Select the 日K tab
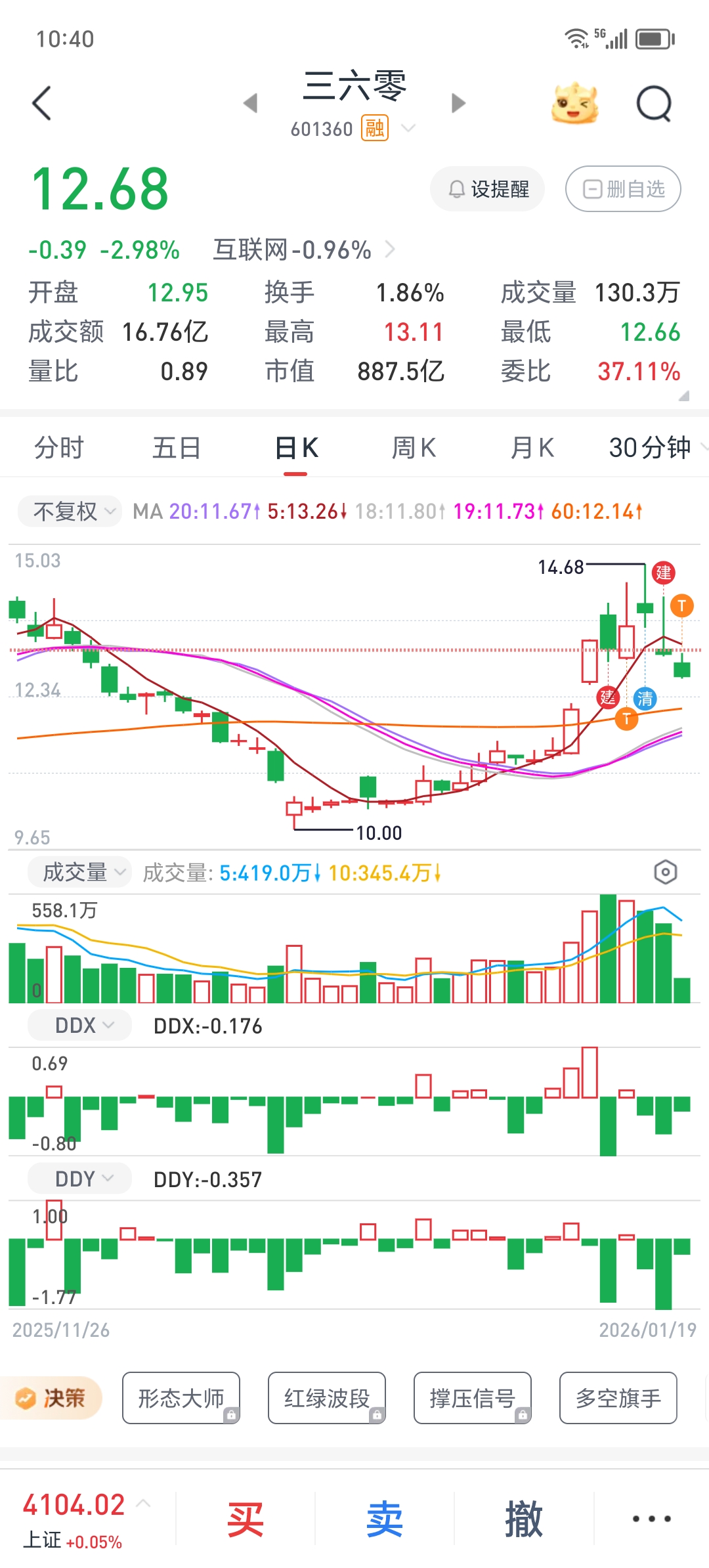 click(296, 448)
